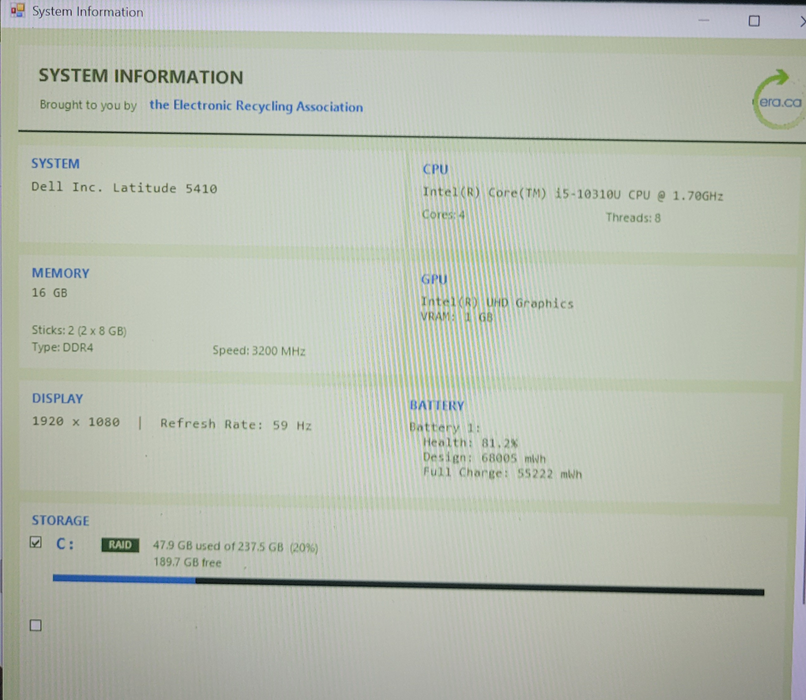This screenshot has width=806, height=700.
Task: Minimize the System Information window
Action: click(x=704, y=21)
